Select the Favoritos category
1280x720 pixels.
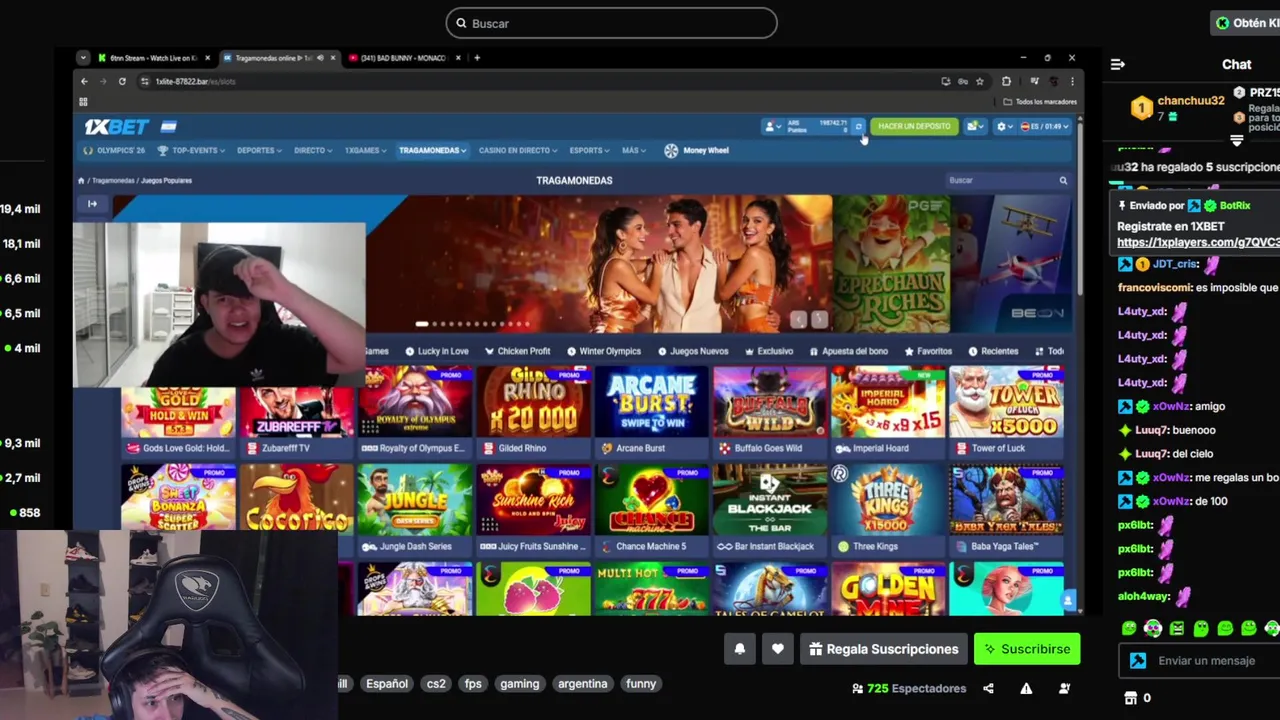point(928,351)
